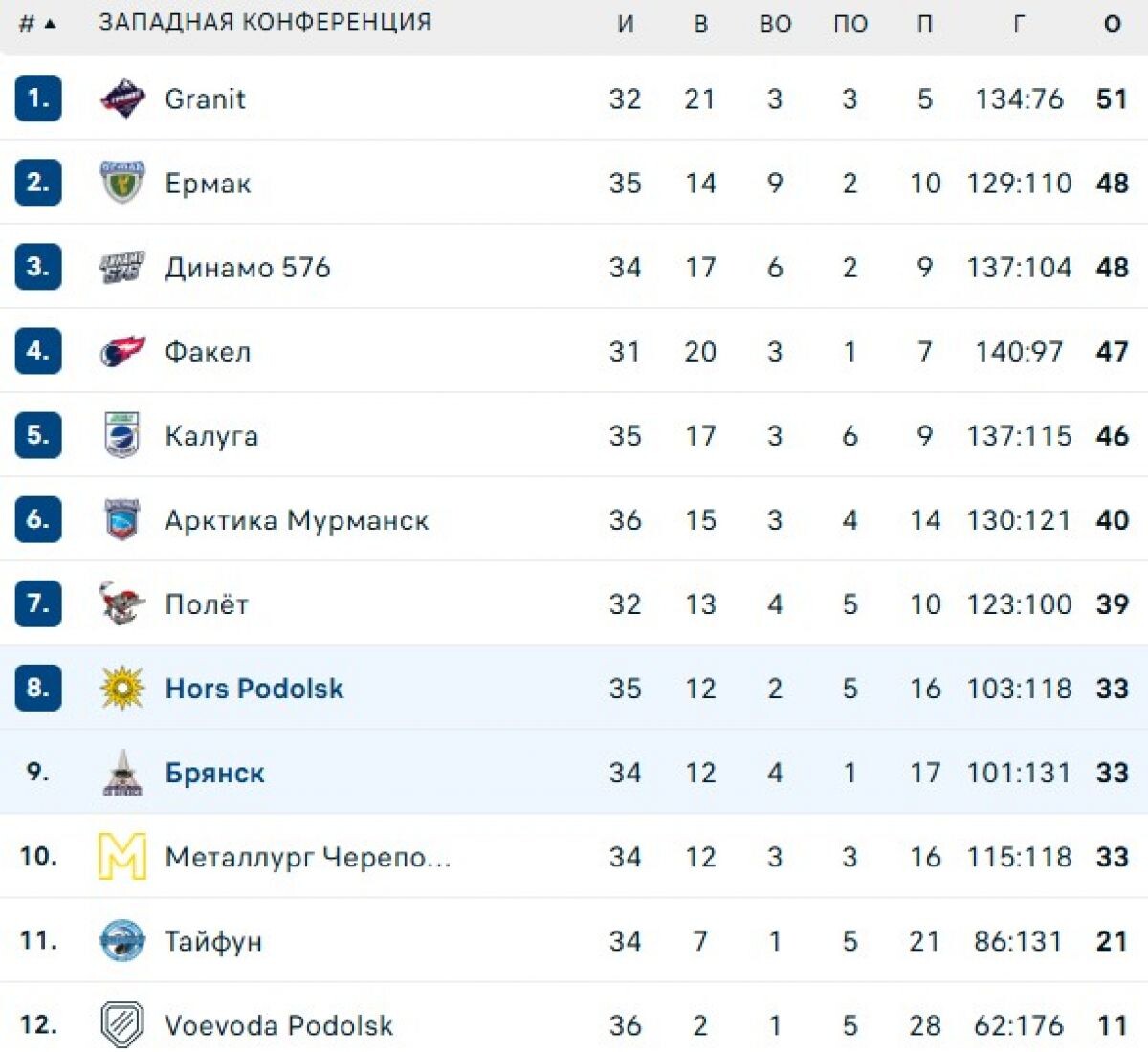Click the Динамо 576 team logo

click(122, 268)
